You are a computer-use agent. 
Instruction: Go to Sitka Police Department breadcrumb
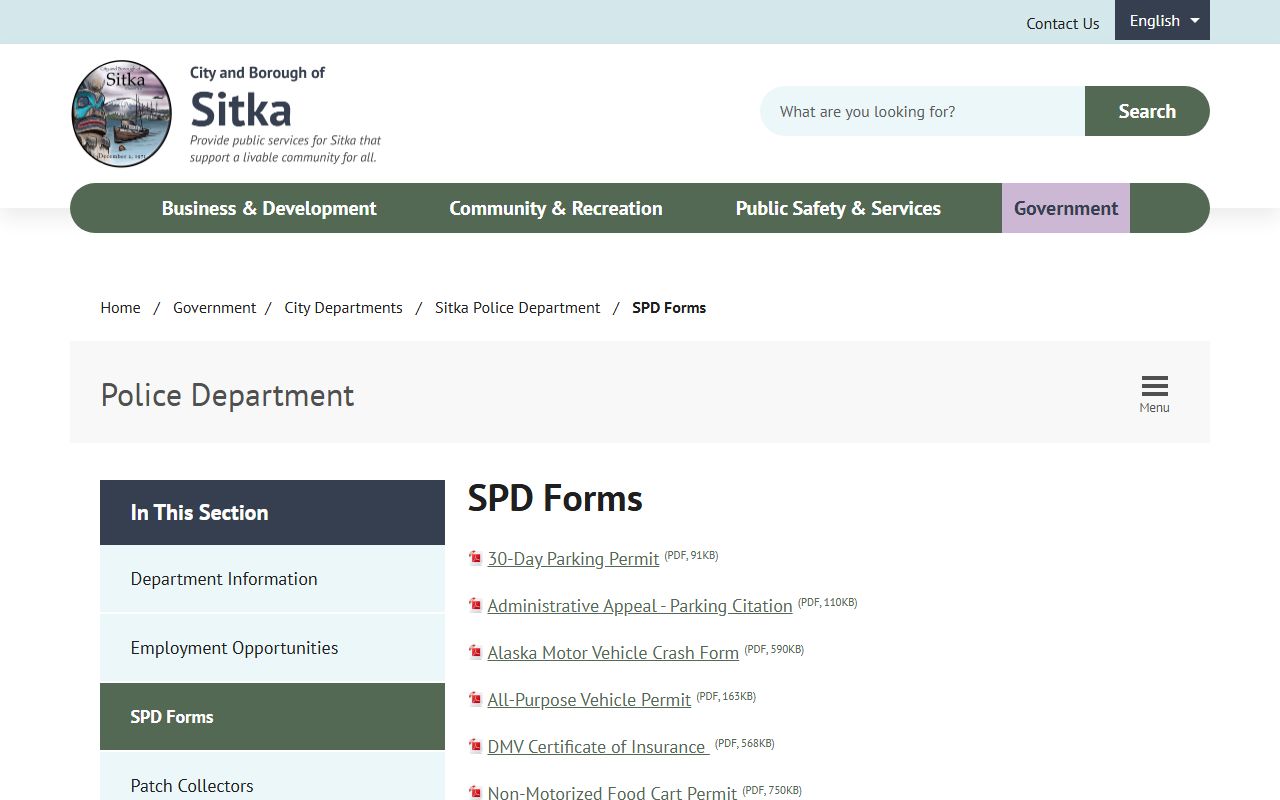[x=518, y=308]
